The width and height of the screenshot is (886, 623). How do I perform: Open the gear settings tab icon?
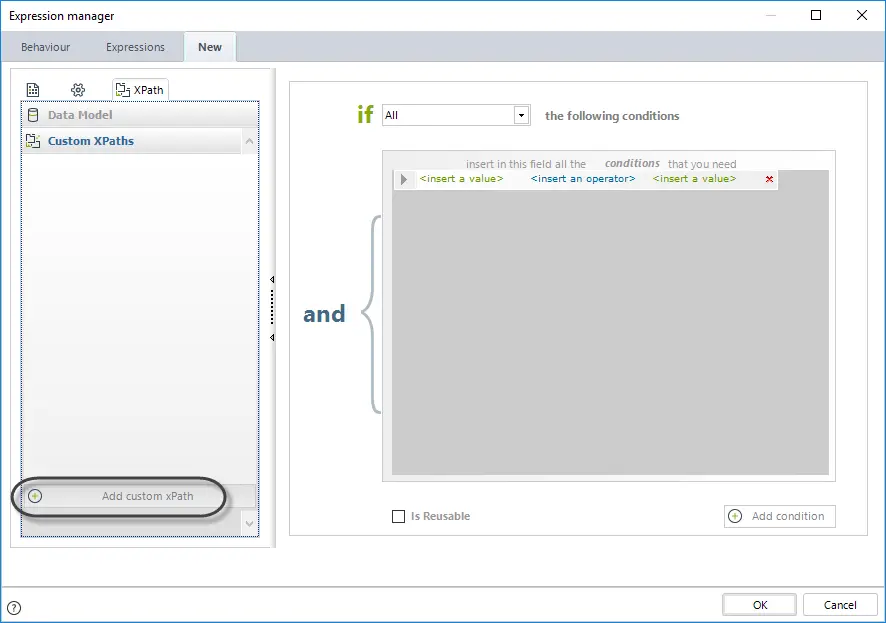tap(78, 90)
